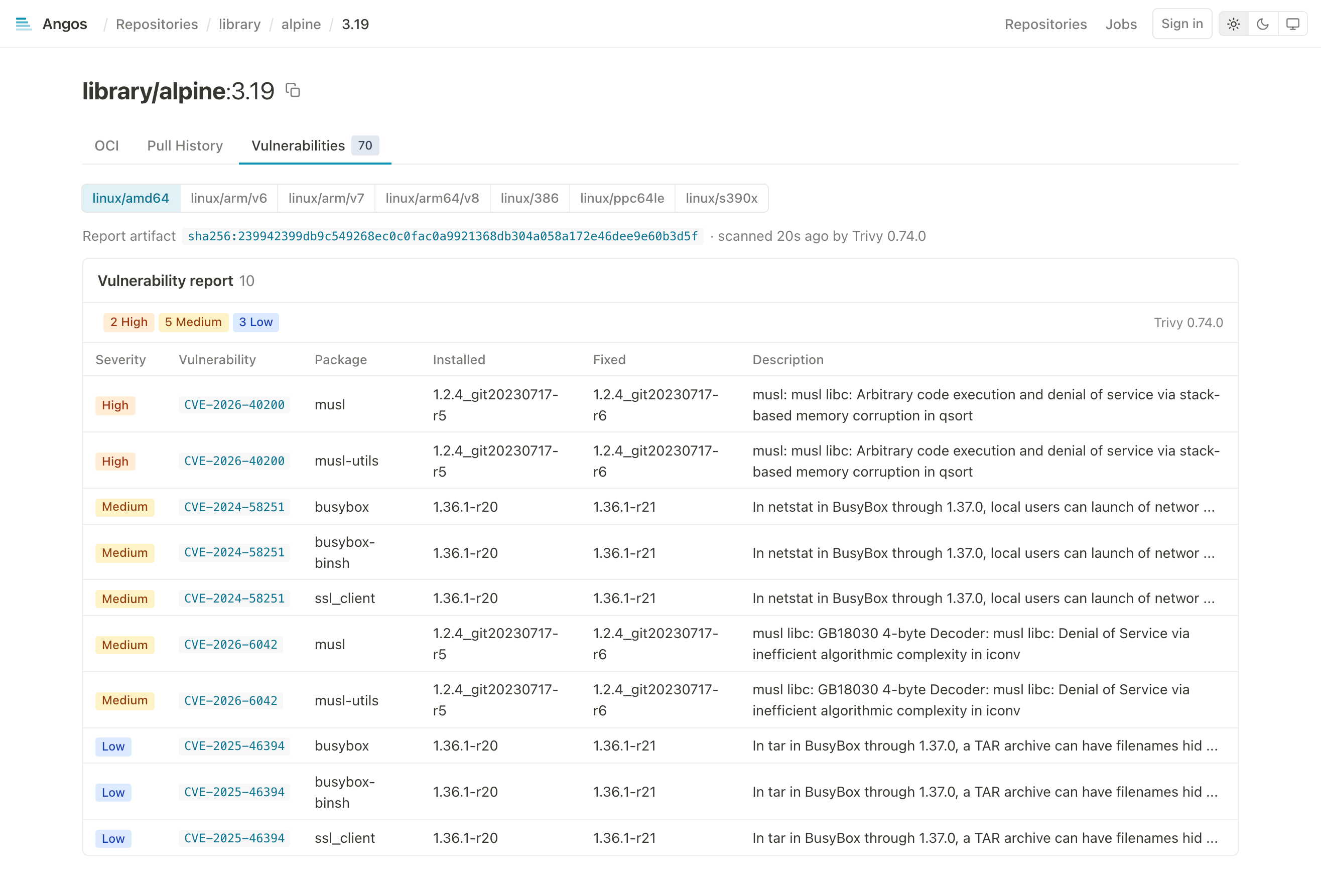The height and width of the screenshot is (896, 1321).
Task: Open Jobs in the top navigation
Action: tap(1121, 24)
